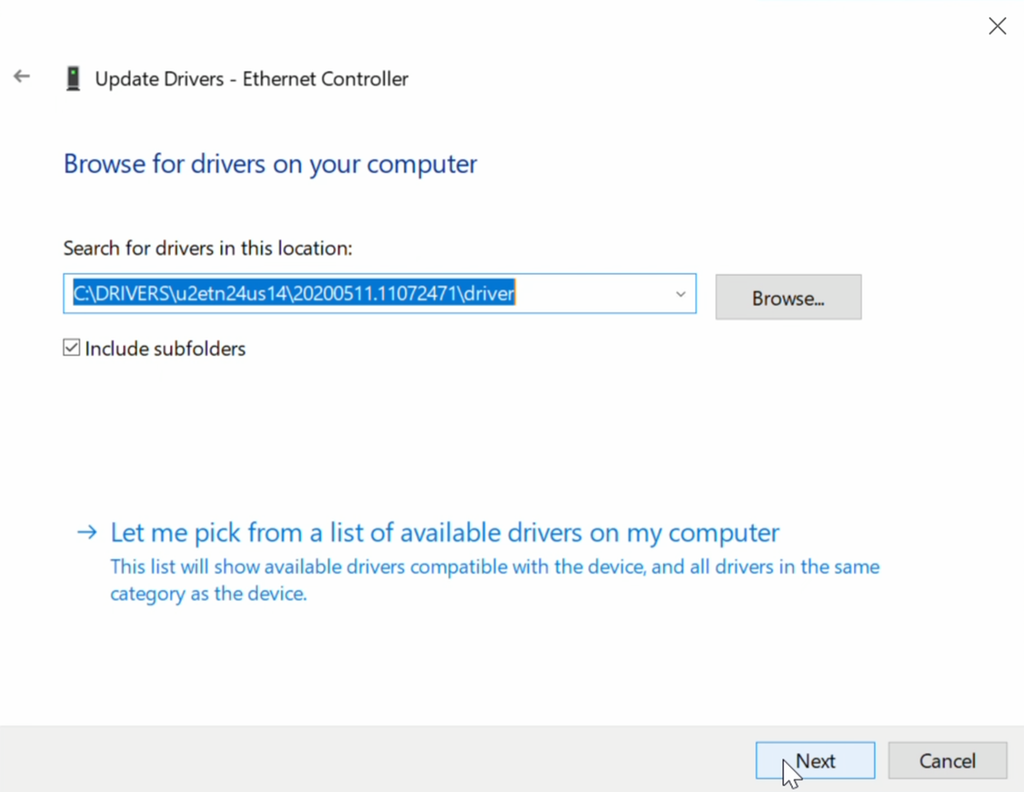Go back using the back arrow
The height and width of the screenshot is (792, 1024).
point(22,77)
